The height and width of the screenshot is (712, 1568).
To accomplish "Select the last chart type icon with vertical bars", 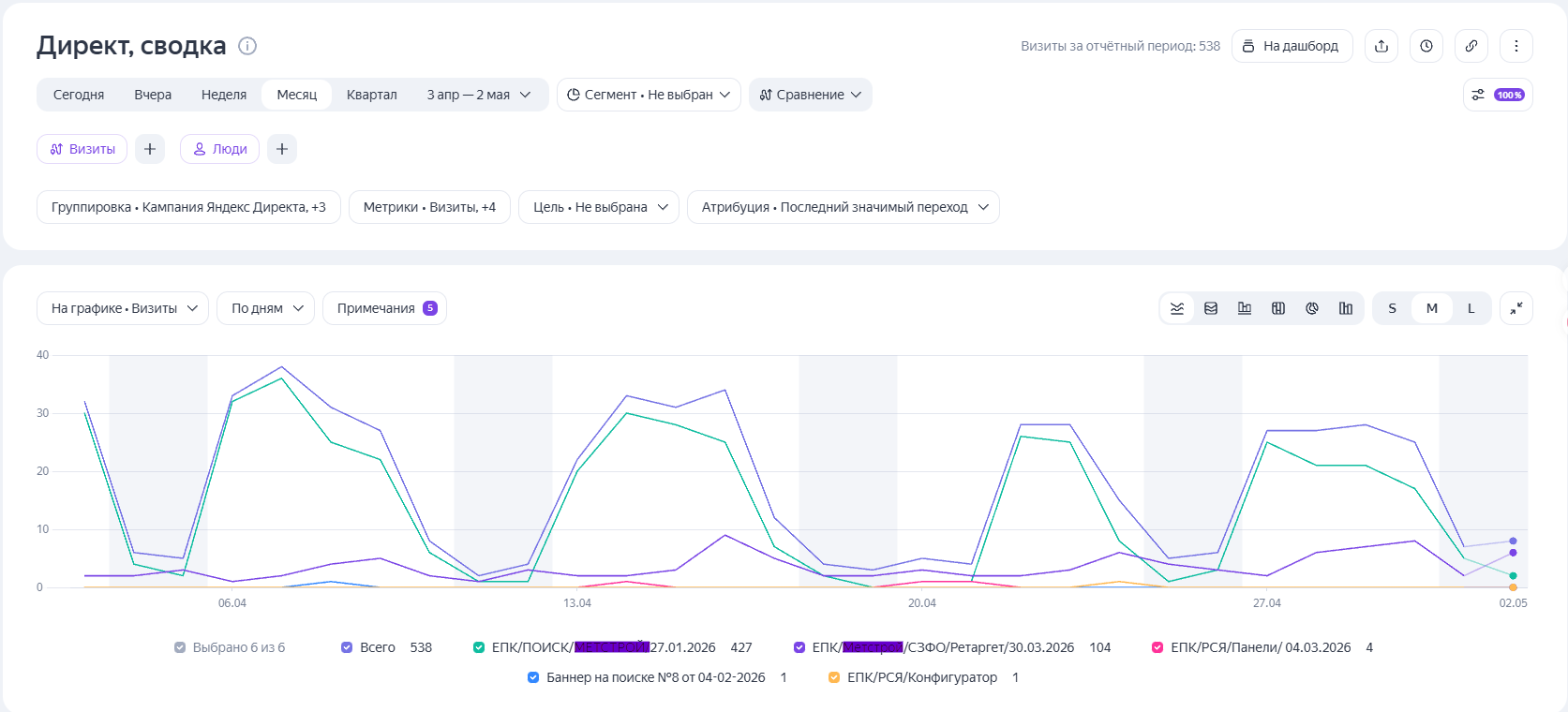I will pyautogui.click(x=1346, y=308).
